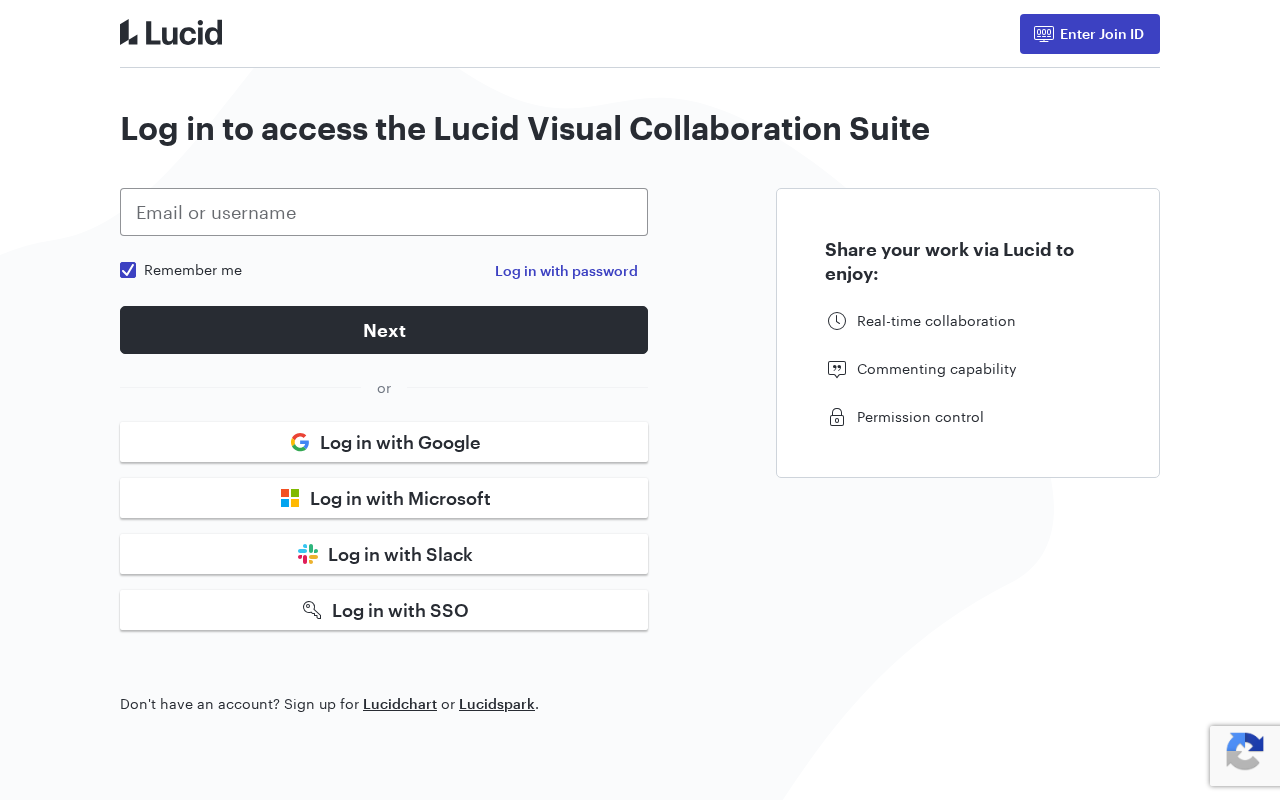Click the Lucid logo
The width and height of the screenshot is (1280, 800).
[171, 33]
